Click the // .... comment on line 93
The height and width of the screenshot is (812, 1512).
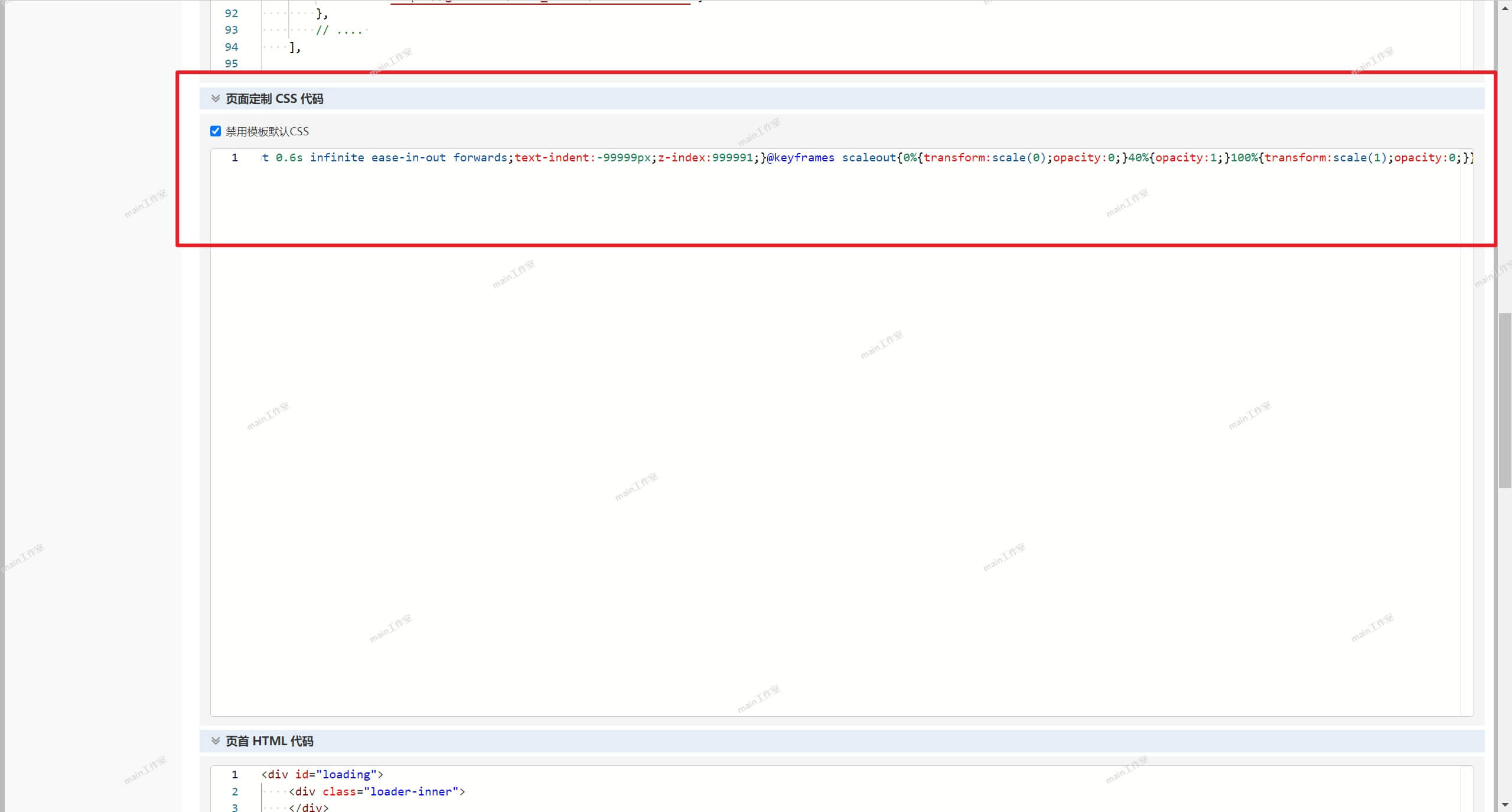point(339,30)
